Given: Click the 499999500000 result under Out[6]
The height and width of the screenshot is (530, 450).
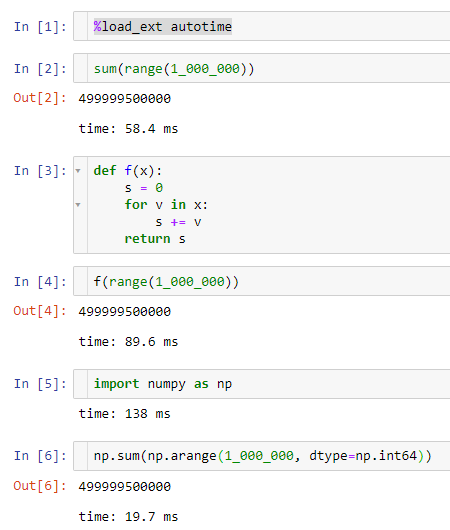Looking at the screenshot, I should [x=125, y=487].
